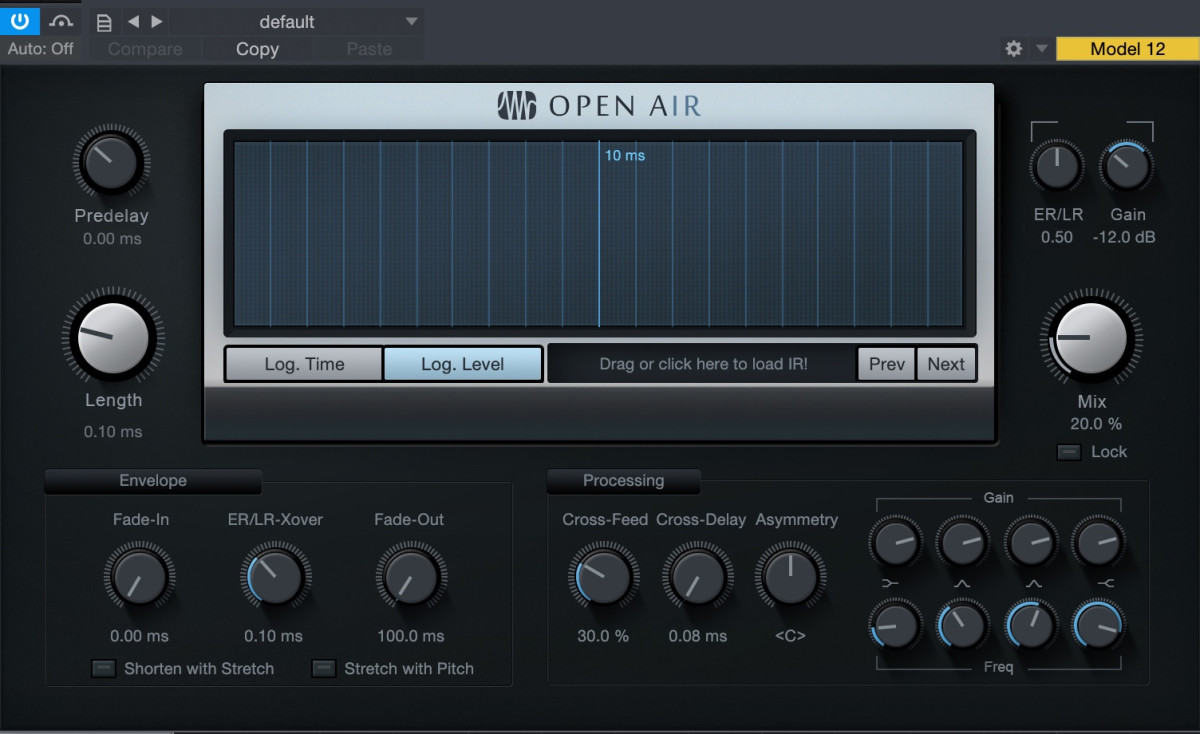Image resolution: width=1200 pixels, height=734 pixels.
Task: Click the Mix knob
Action: 1091,339
